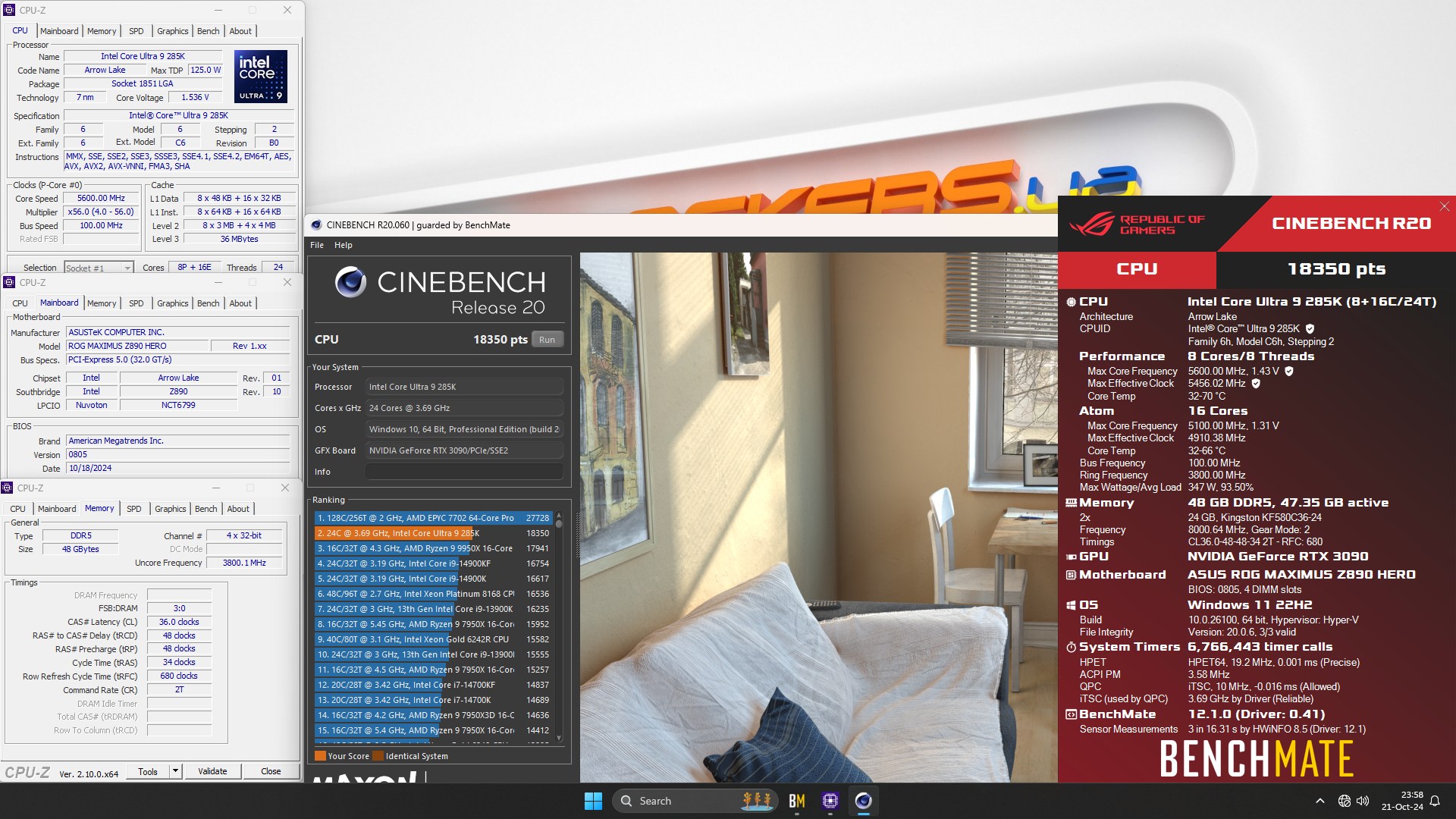1456x819 pixels.
Task: Click the taskbar search box
Action: coord(695,801)
